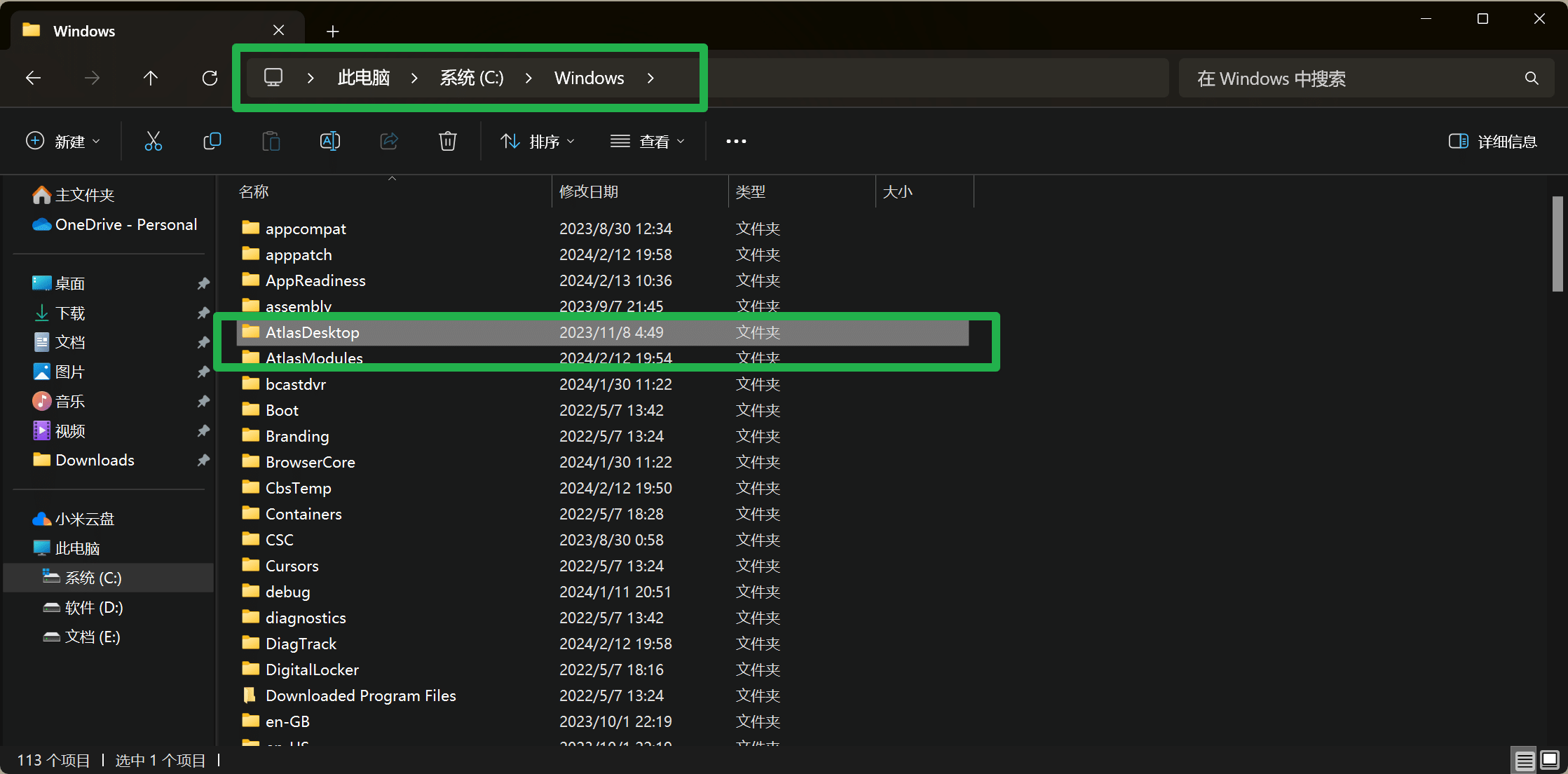Open the three-dot more options menu

(x=736, y=142)
